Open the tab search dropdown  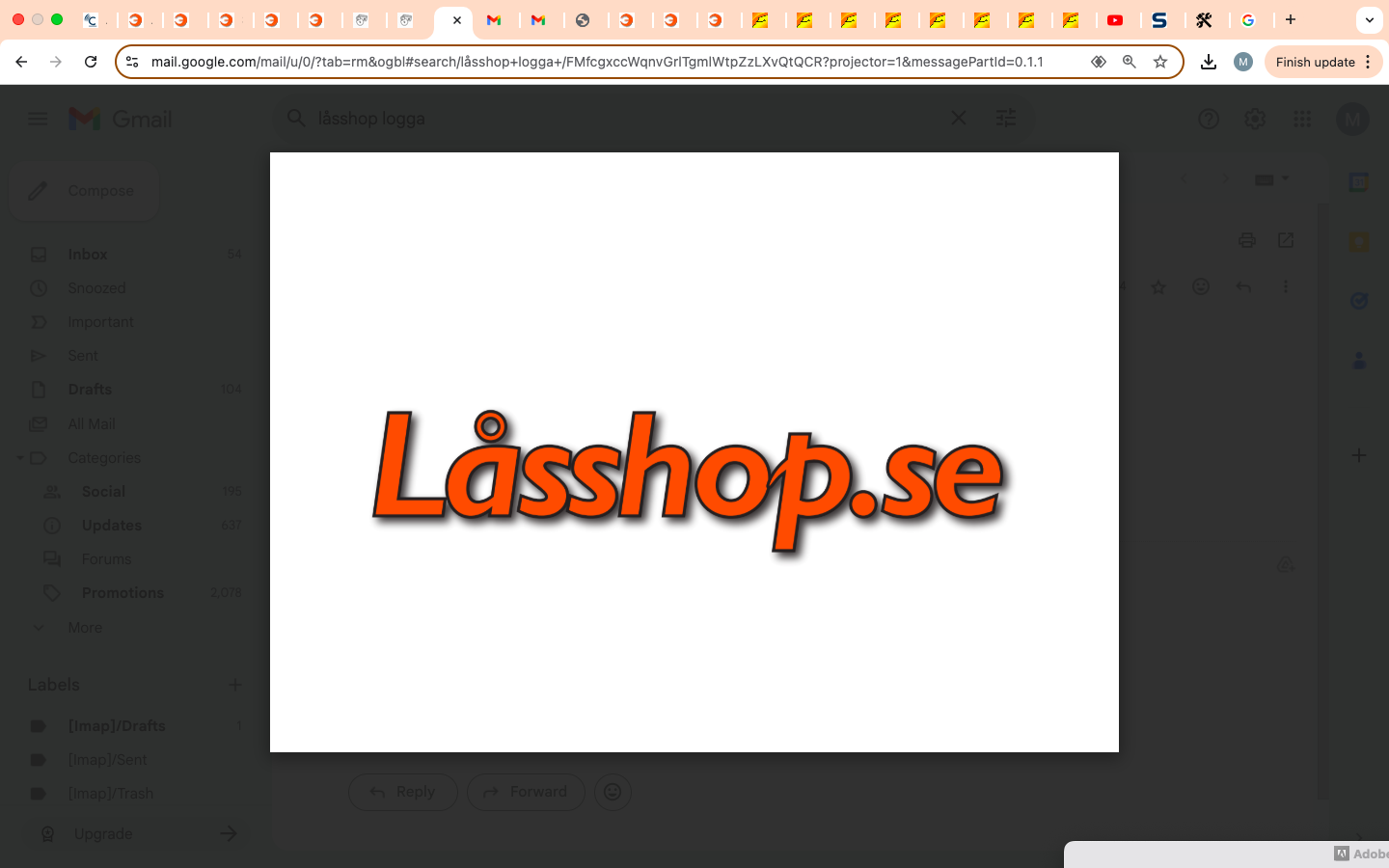[x=1369, y=20]
